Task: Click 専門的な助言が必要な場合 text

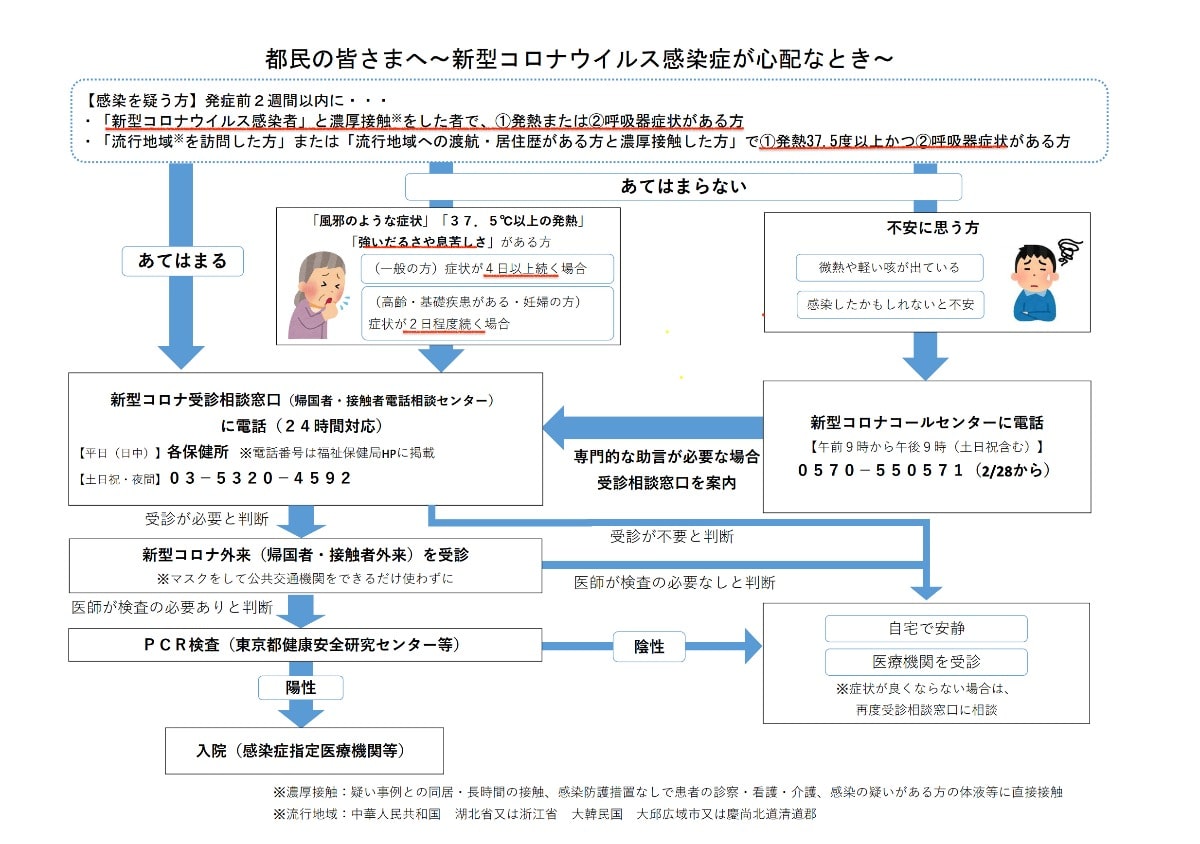Action: [666, 456]
